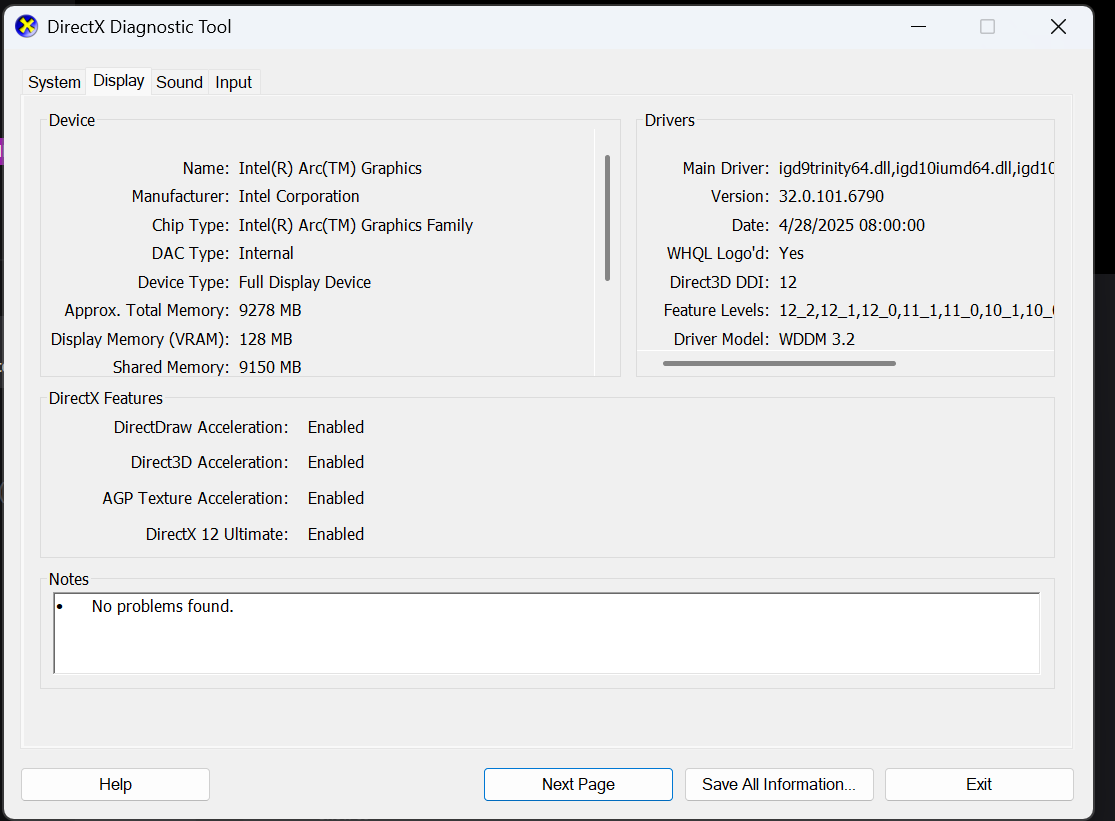
Task: Click Device Type value 'Full Display Device'
Action: [x=304, y=282]
